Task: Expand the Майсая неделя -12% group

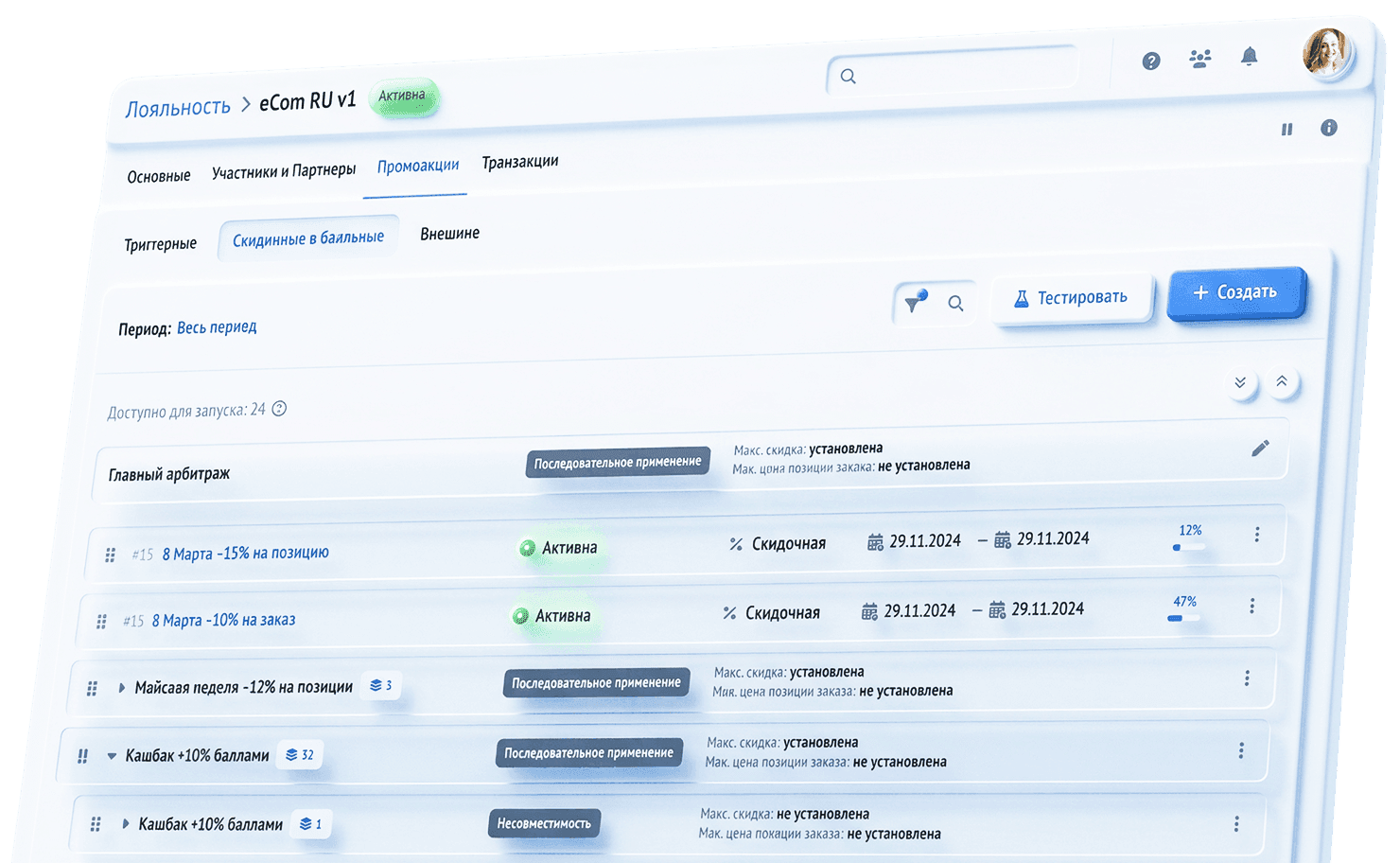Action: point(121,688)
